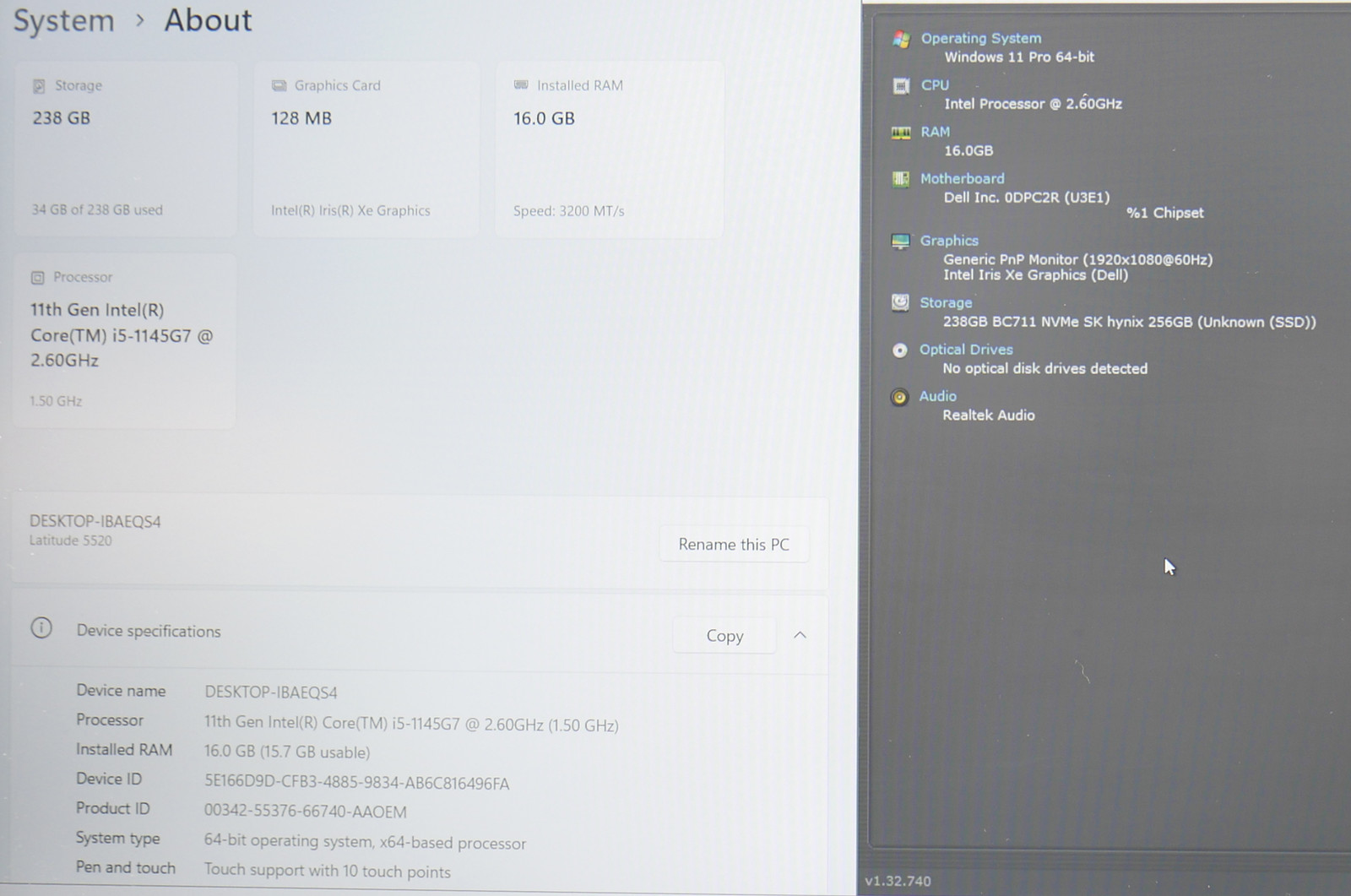Image resolution: width=1351 pixels, height=896 pixels.
Task: Select '16.0 GB (15.7 GB usable)' text
Action: point(287,752)
